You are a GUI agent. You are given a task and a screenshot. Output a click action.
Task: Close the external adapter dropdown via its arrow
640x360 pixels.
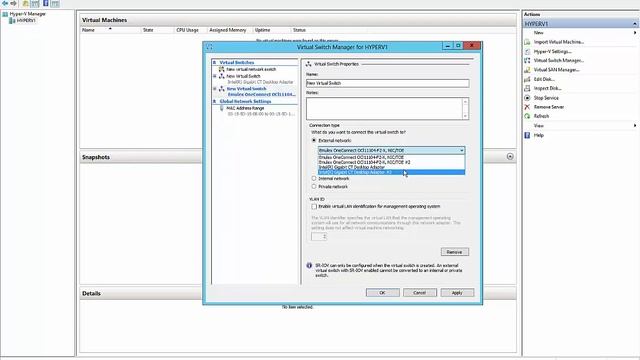(x=462, y=151)
